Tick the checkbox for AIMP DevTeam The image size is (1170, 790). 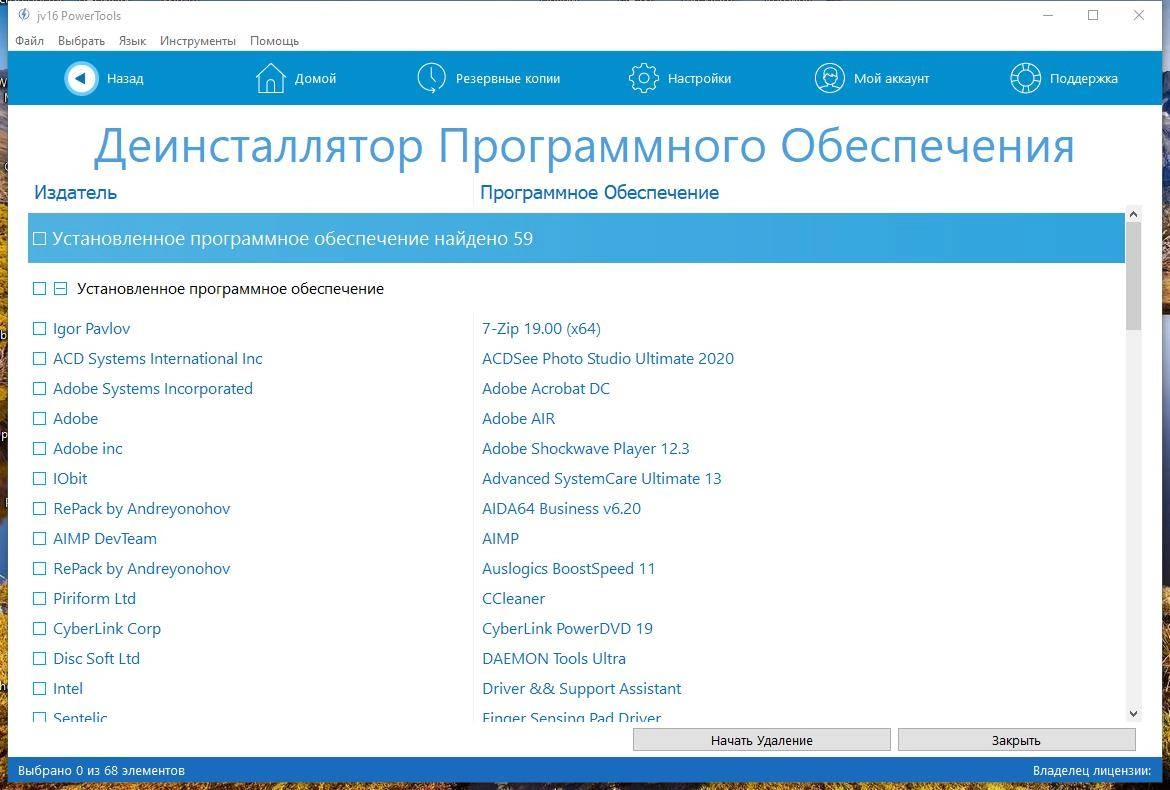coord(40,539)
